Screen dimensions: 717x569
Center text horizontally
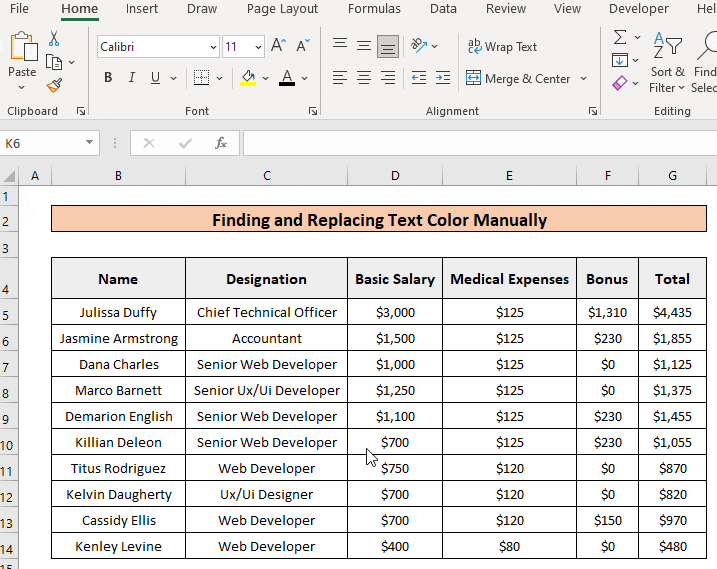364,78
